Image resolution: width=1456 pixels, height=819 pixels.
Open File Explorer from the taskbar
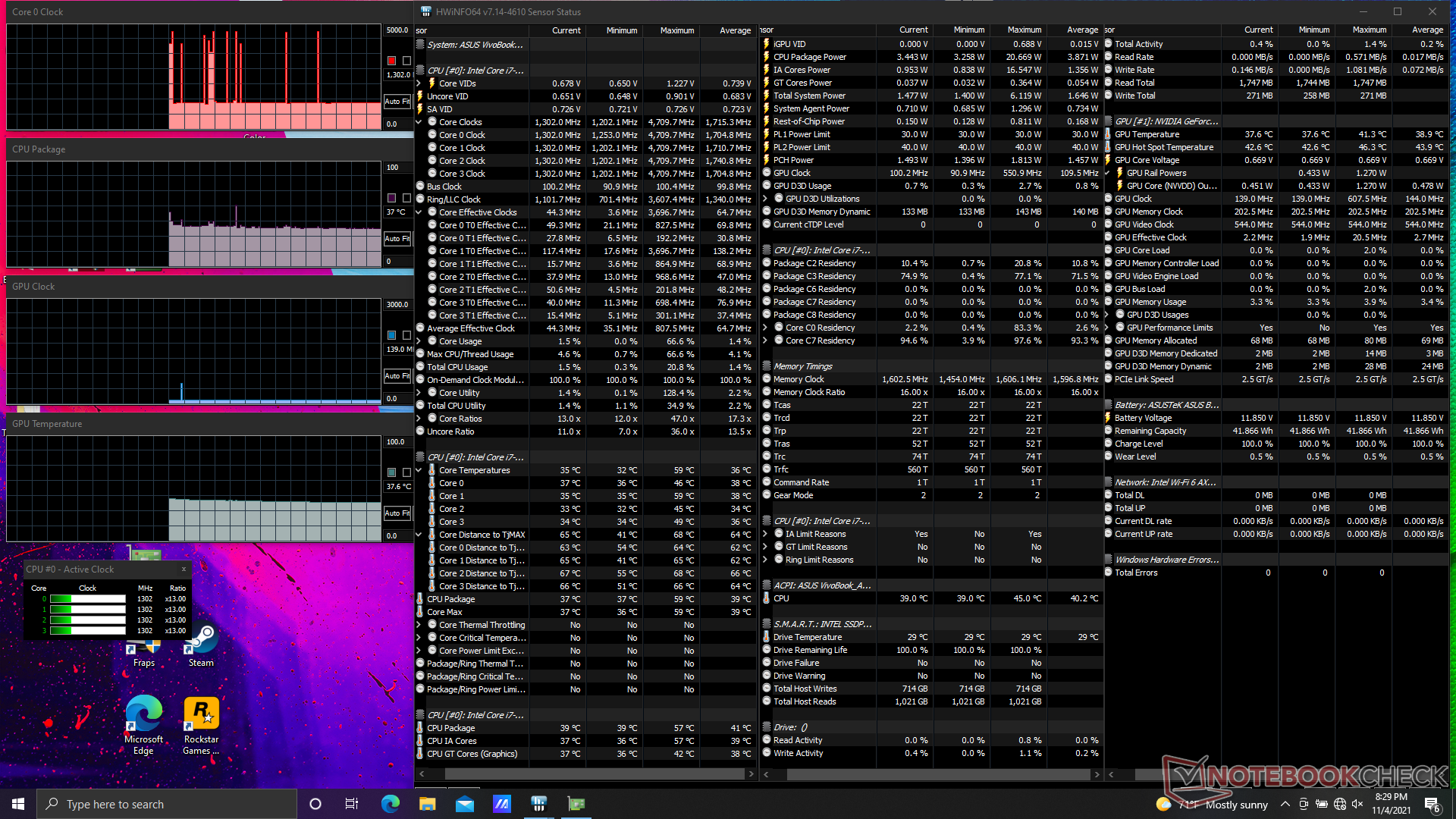coord(427,804)
